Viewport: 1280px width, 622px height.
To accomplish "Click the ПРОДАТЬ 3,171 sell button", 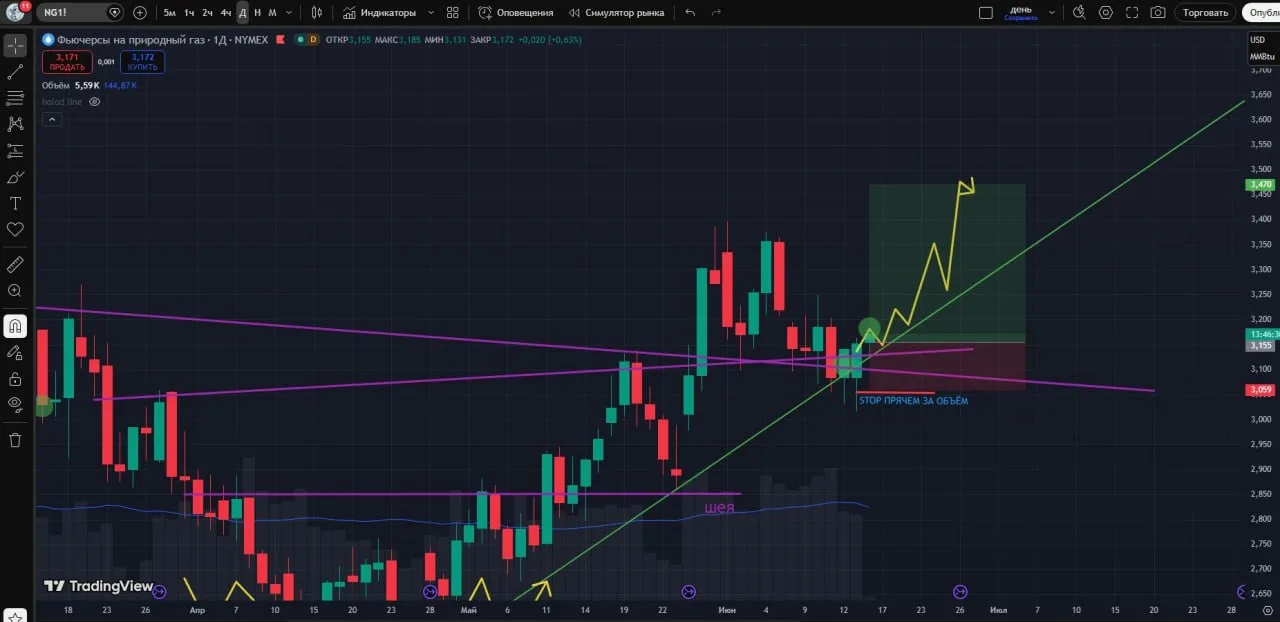I will [x=65, y=62].
